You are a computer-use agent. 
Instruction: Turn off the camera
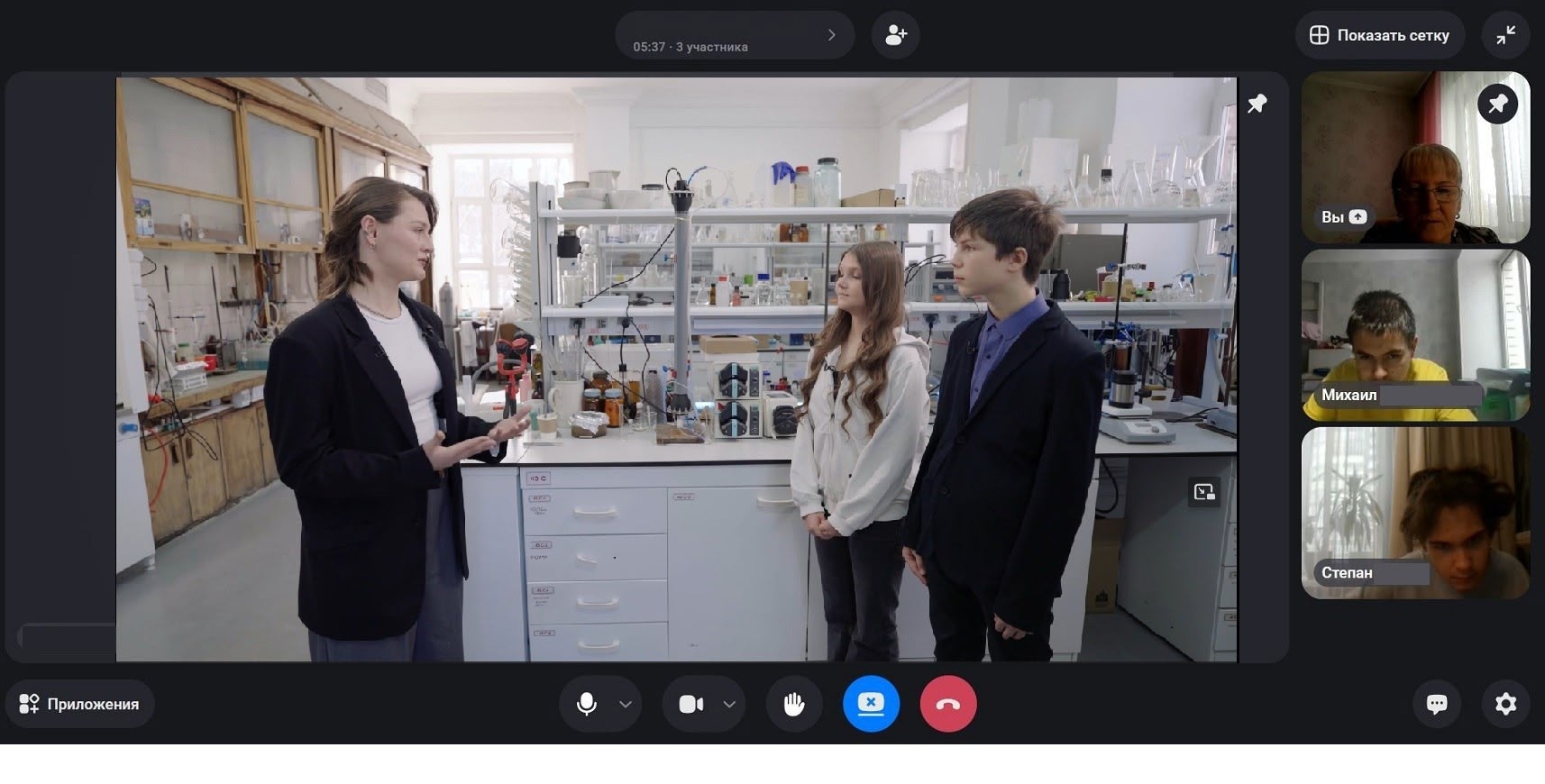pyautogui.click(x=690, y=704)
